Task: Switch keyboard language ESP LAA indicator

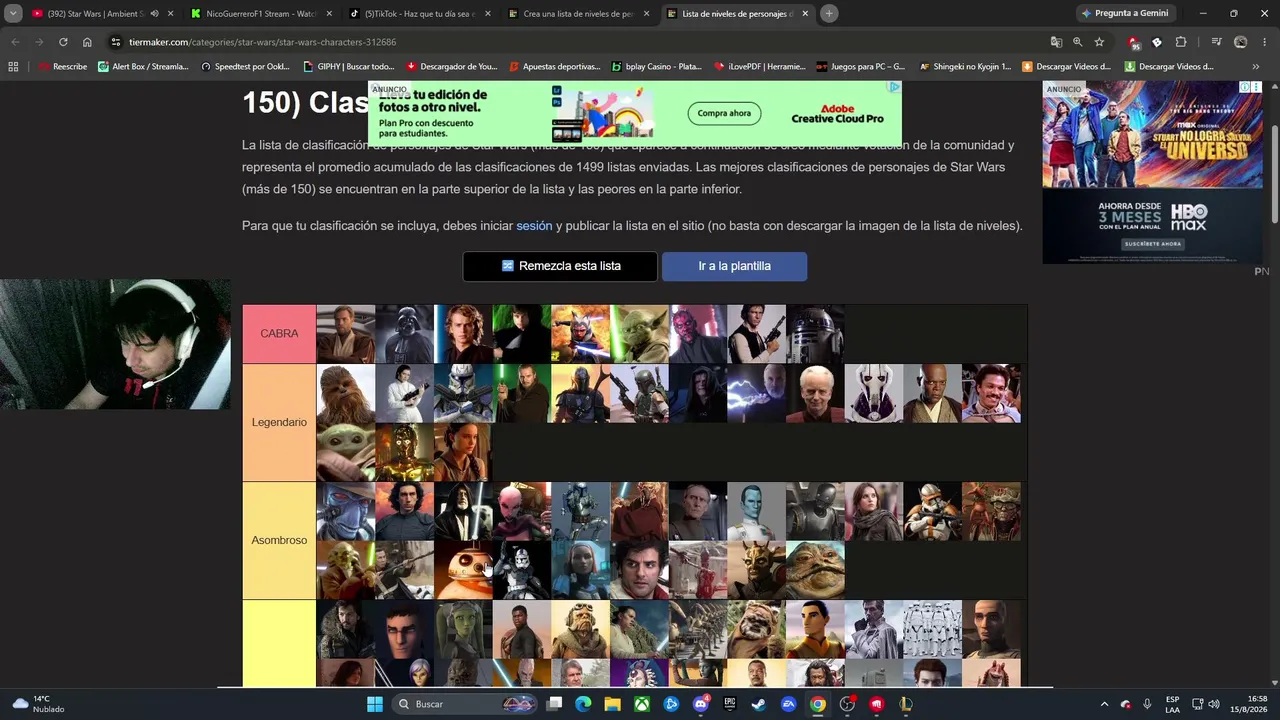Action: (1172, 704)
